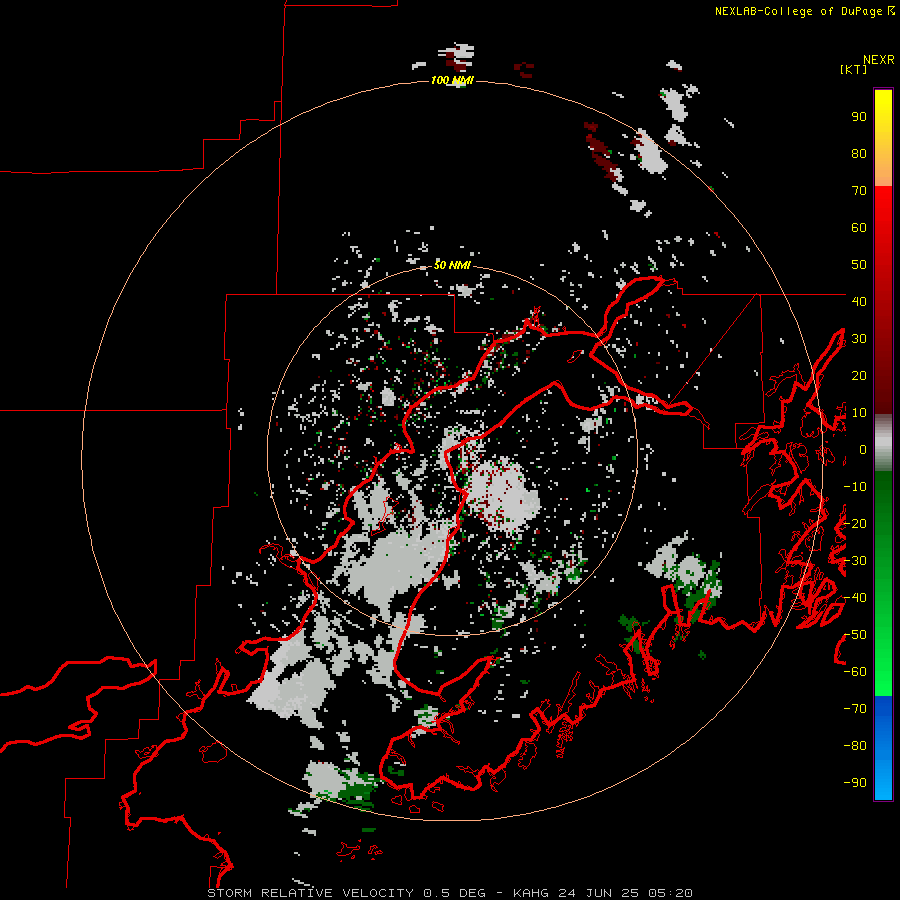
Task: Click the yellow top segment of the color bar
Action: click(883, 138)
